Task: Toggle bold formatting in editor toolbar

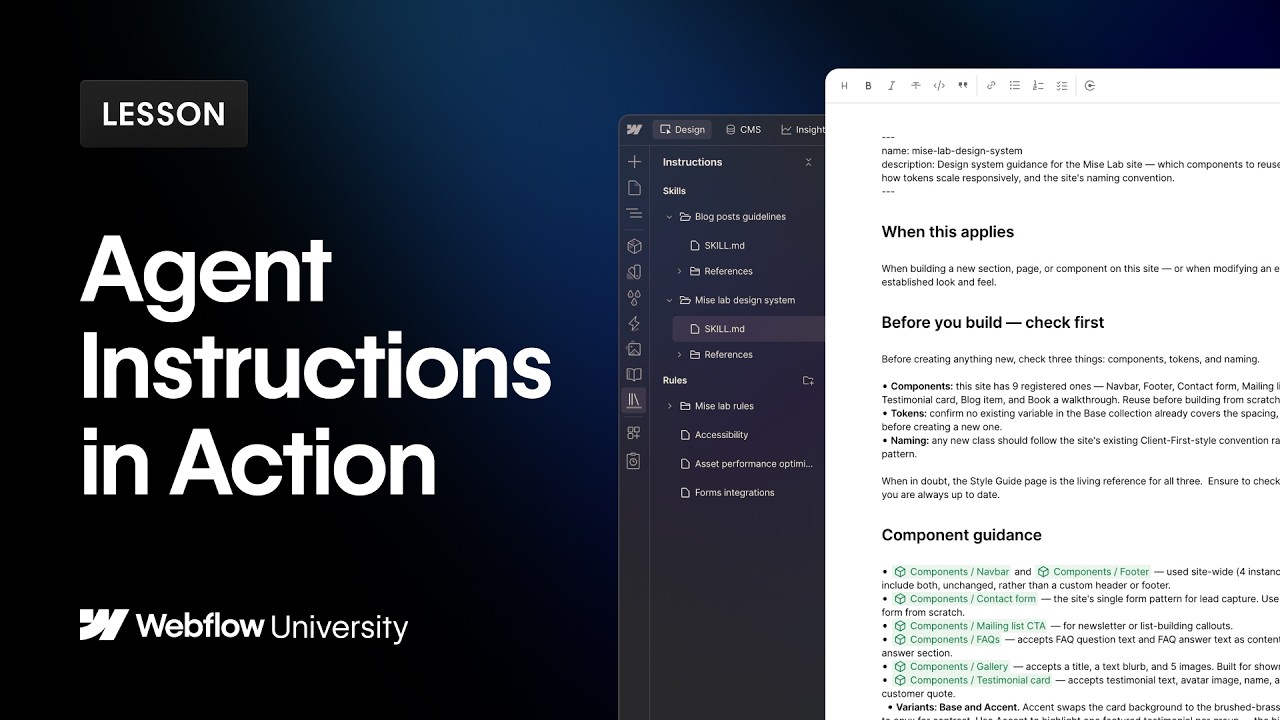Action: tap(868, 86)
